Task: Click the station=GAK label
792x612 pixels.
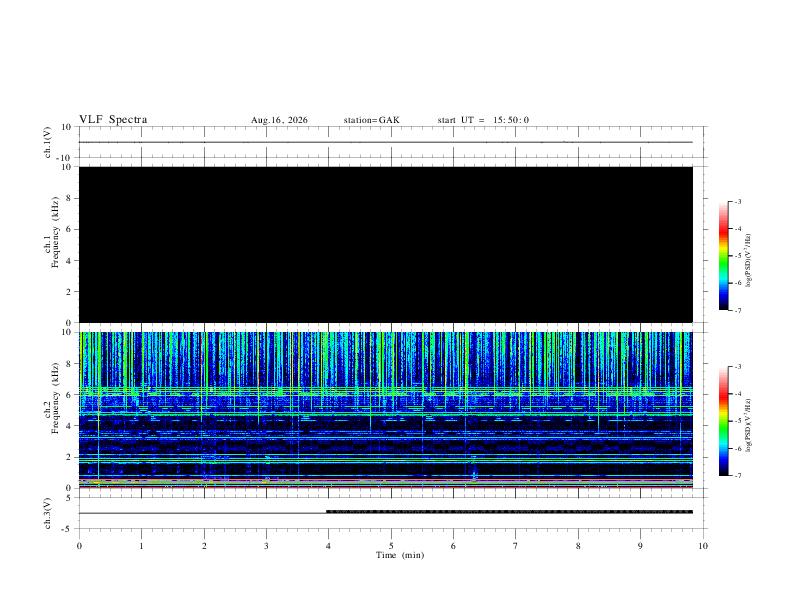Action: click(371, 120)
